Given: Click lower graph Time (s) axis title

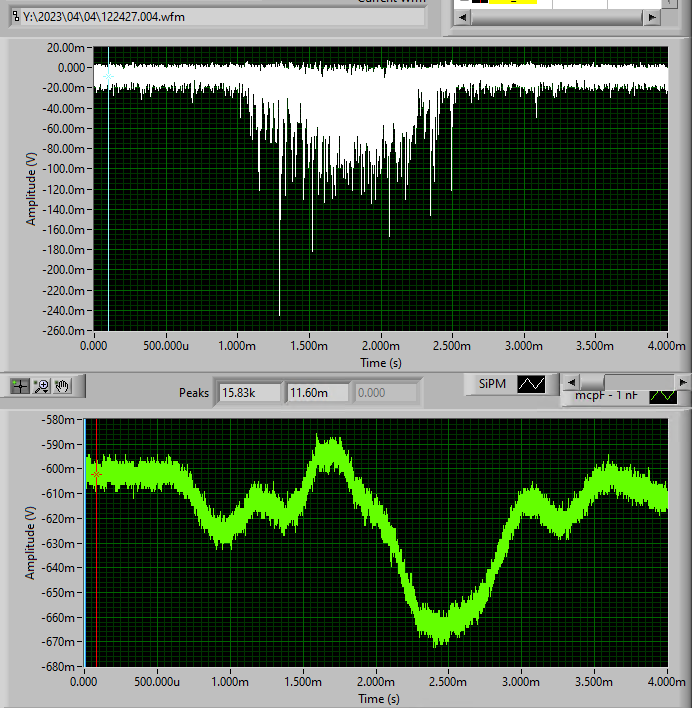Looking at the screenshot, I should (x=379, y=699).
